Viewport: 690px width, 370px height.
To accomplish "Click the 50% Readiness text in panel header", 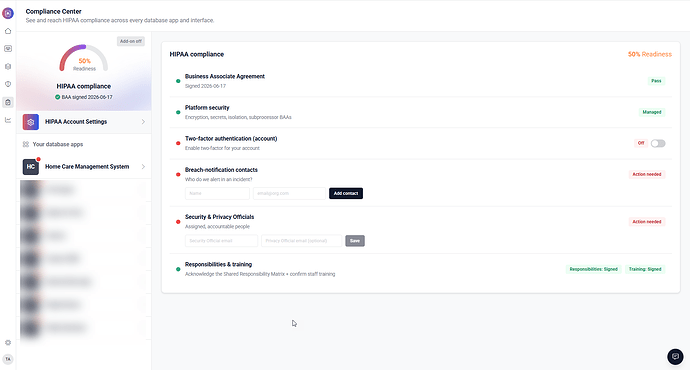I will (x=650, y=54).
